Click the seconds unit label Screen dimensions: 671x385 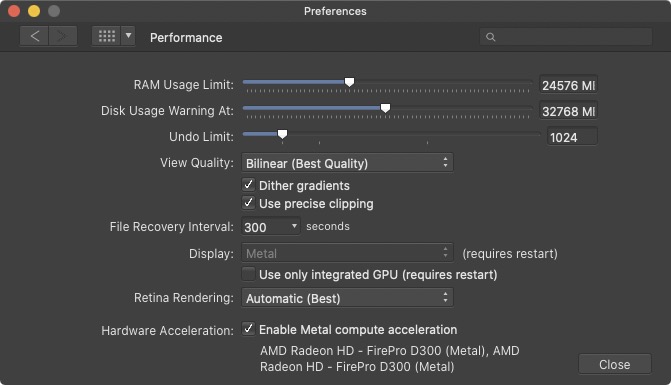(328, 226)
